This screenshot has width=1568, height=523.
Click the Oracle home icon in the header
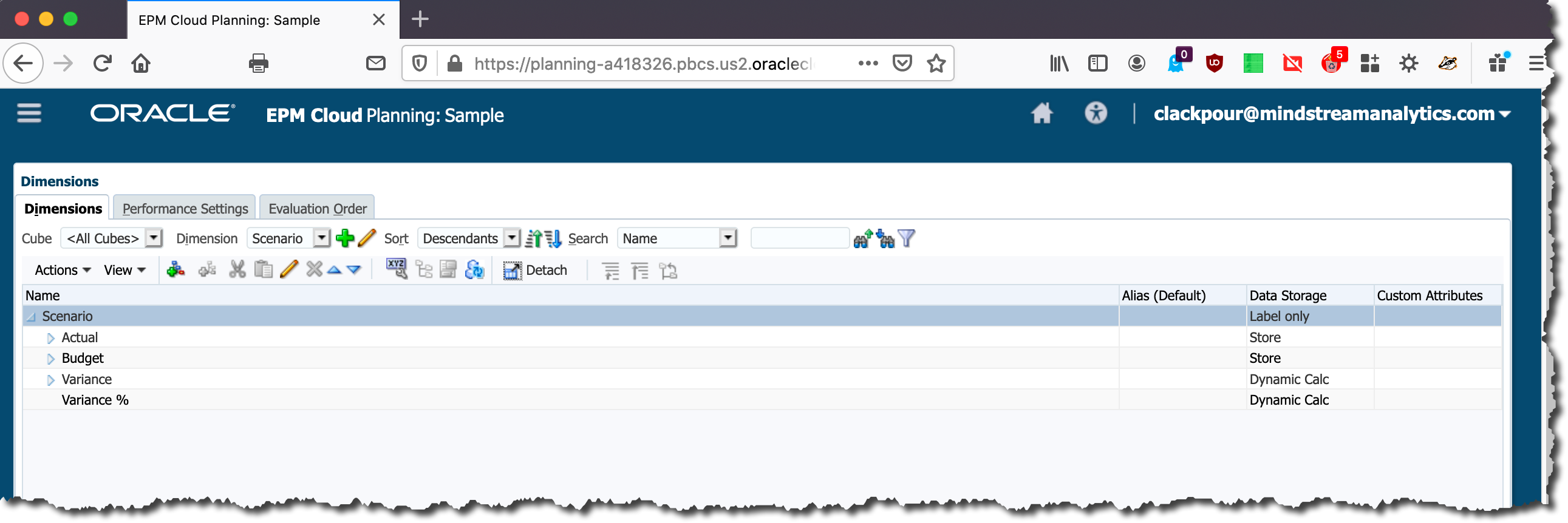(1042, 113)
